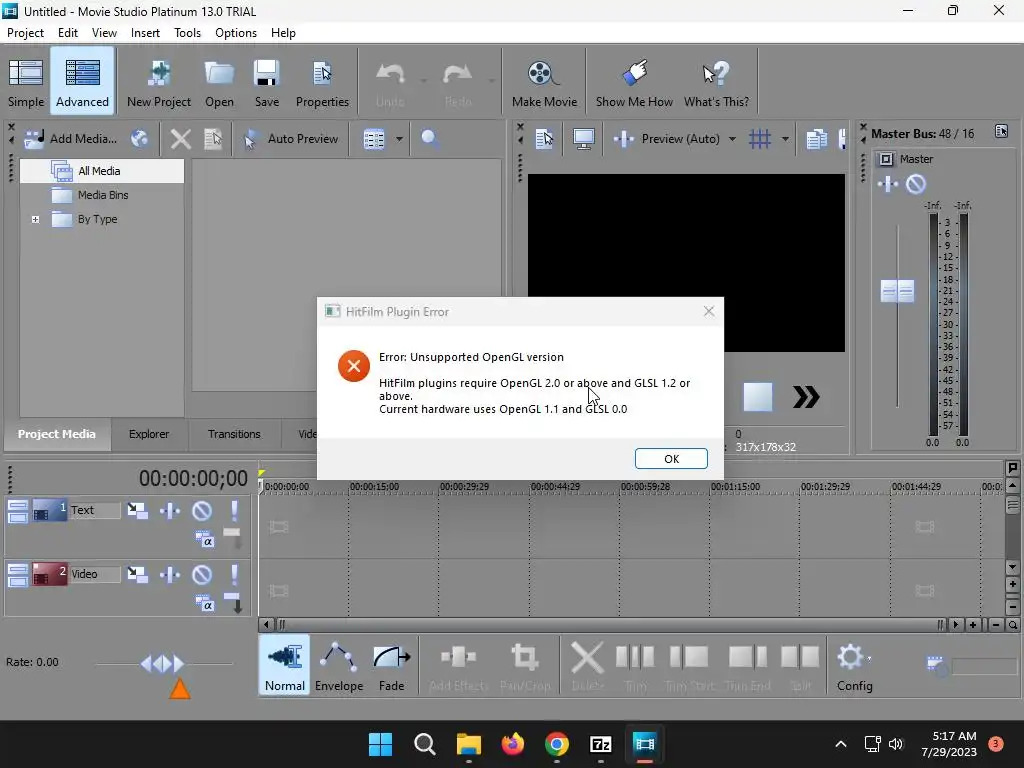Launch Google Chrome from taskbar
The height and width of the screenshot is (768, 1024).
click(556, 744)
